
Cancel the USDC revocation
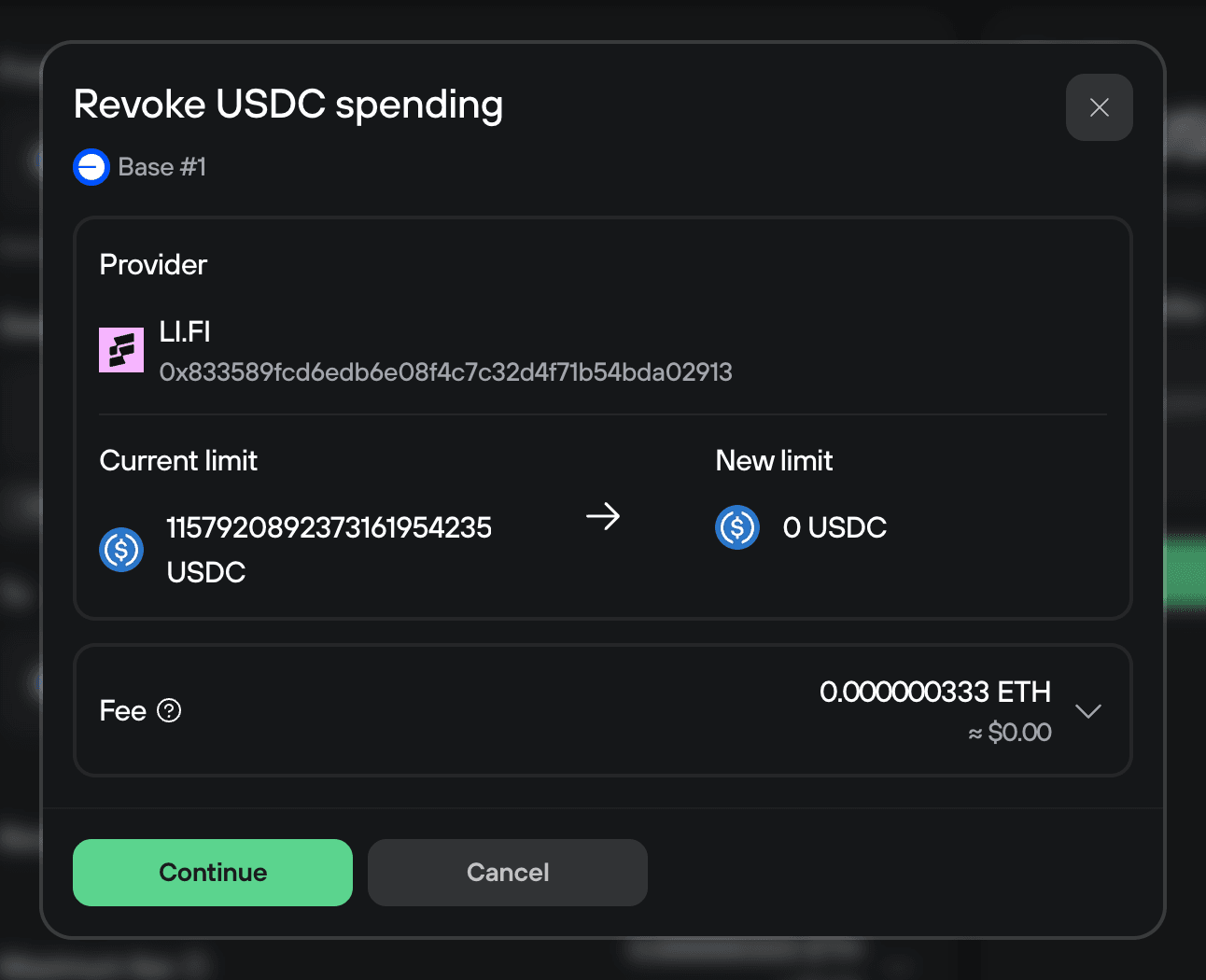pyautogui.click(x=507, y=872)
